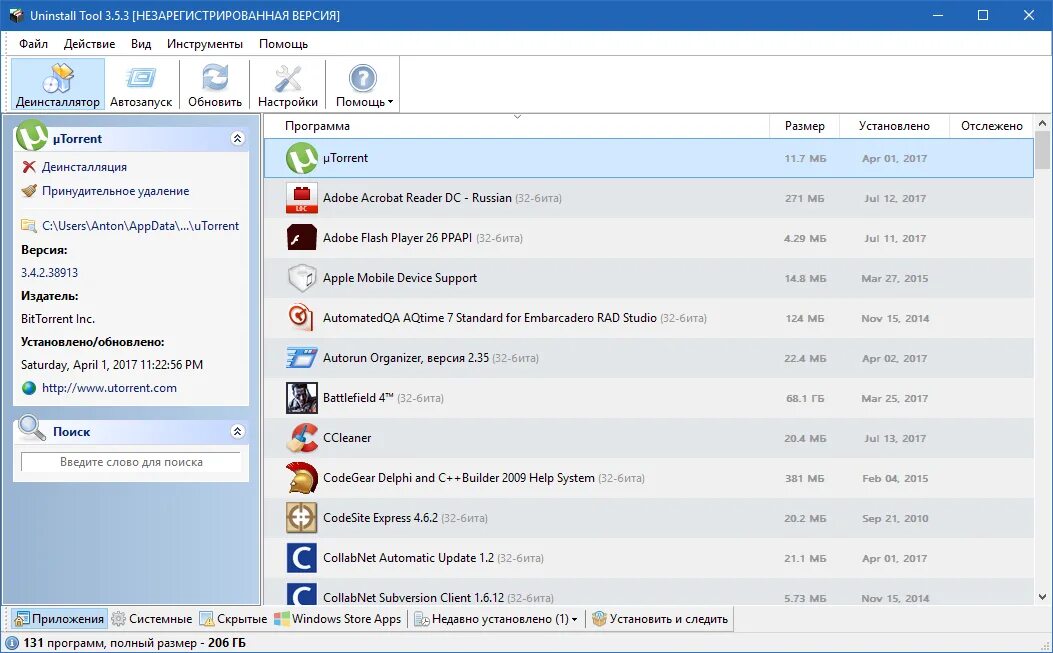Select the Autorun Organizer icon
Image resolution: width=1053 pixels, height=653 pixels.
(302, 358)
